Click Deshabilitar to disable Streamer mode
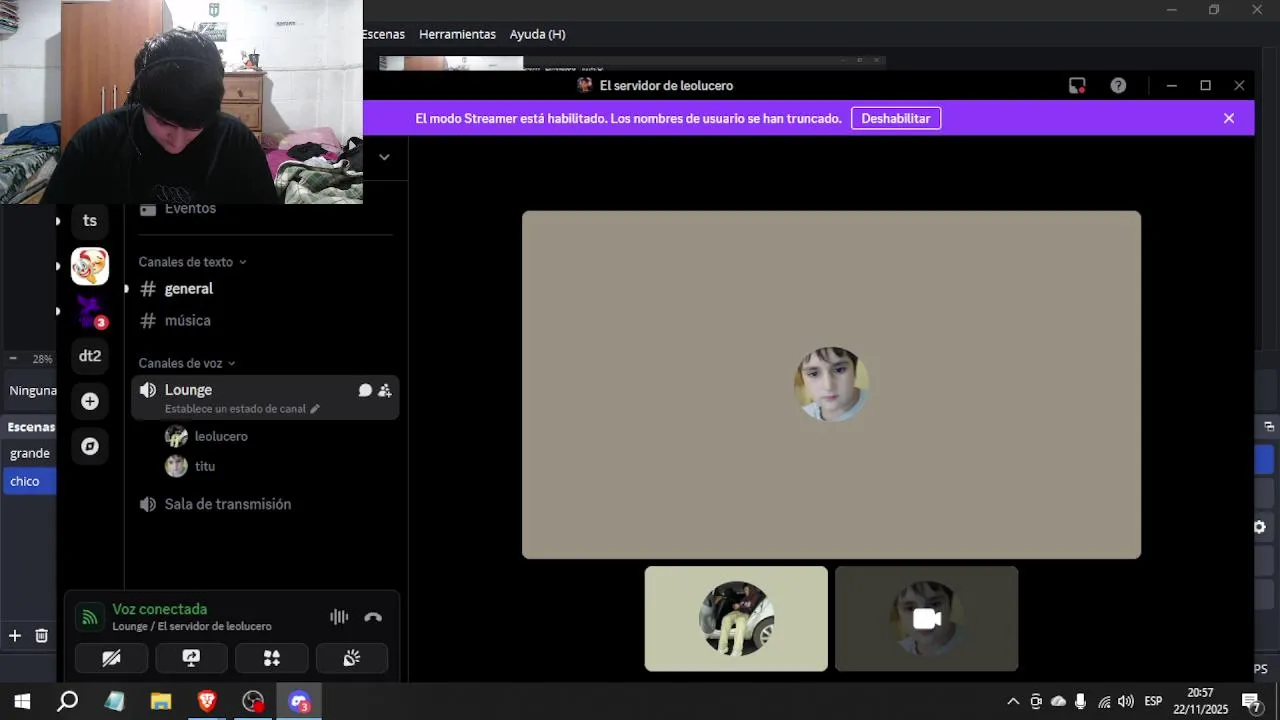The height and width of the screenshot is (720, 1280). (x=896, y=118)
